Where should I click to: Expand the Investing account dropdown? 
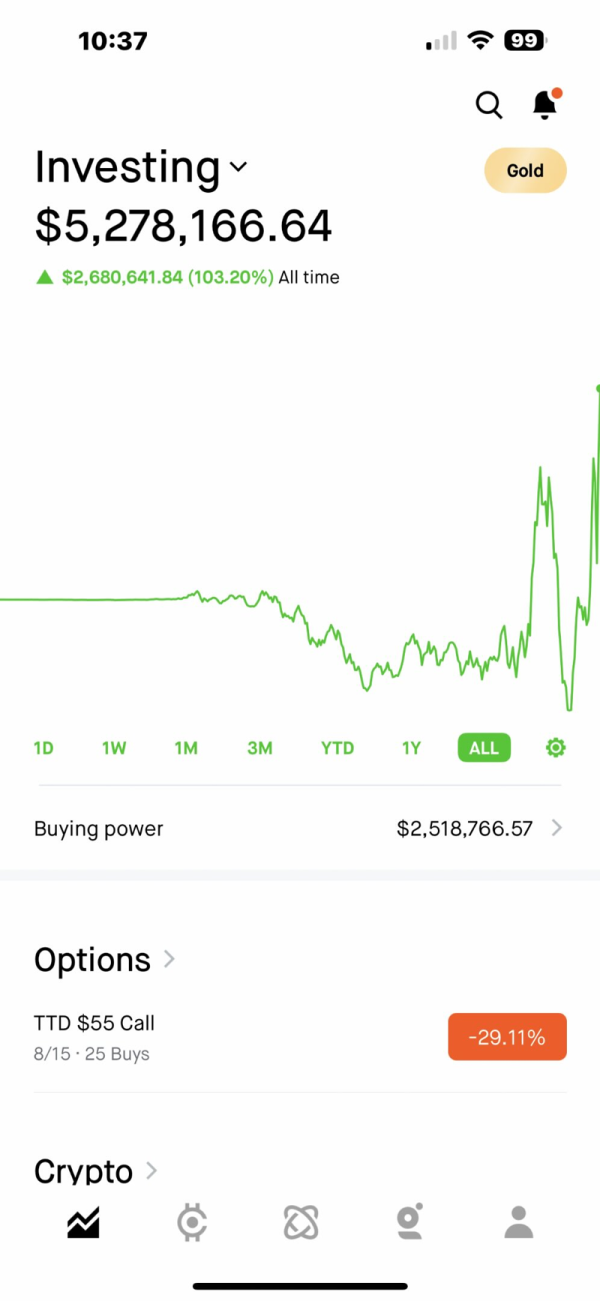click(238, 168)
